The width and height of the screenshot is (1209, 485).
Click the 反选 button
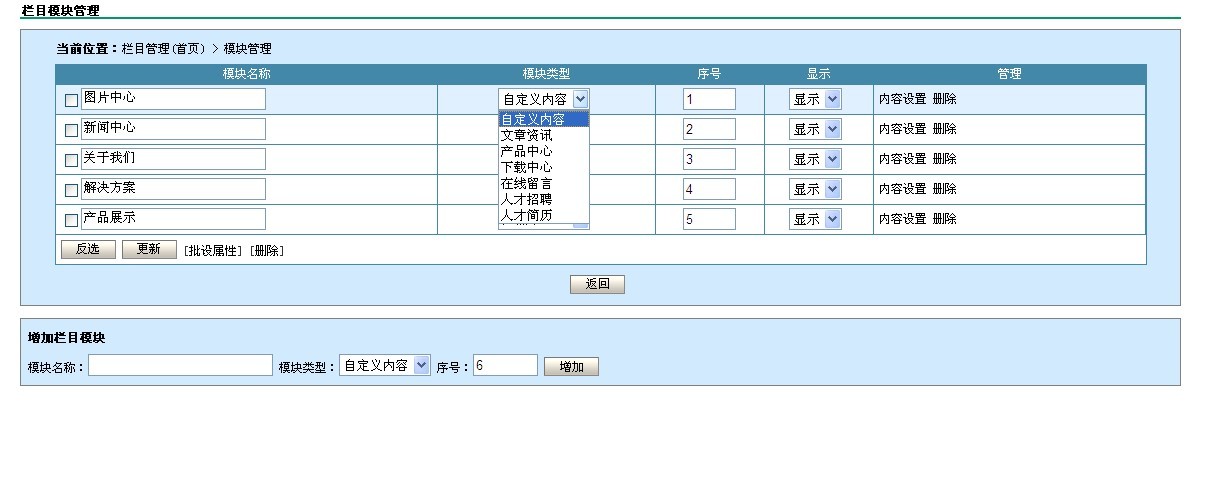[88, 250]
